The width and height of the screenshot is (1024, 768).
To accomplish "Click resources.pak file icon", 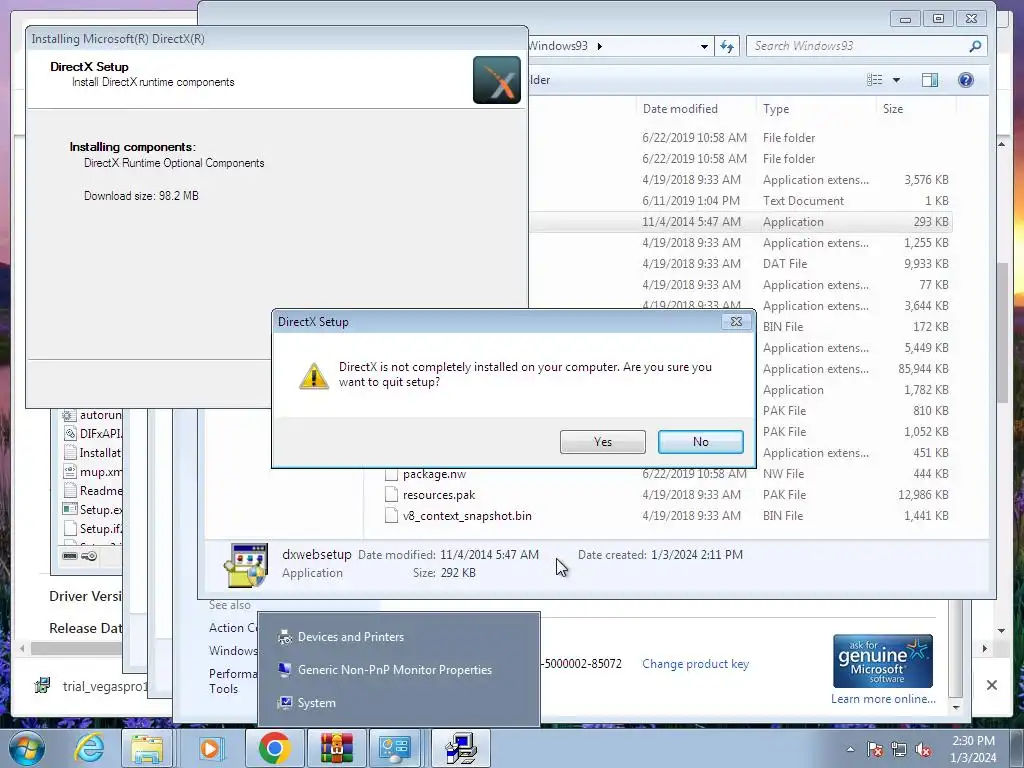I will click(391, 495).
